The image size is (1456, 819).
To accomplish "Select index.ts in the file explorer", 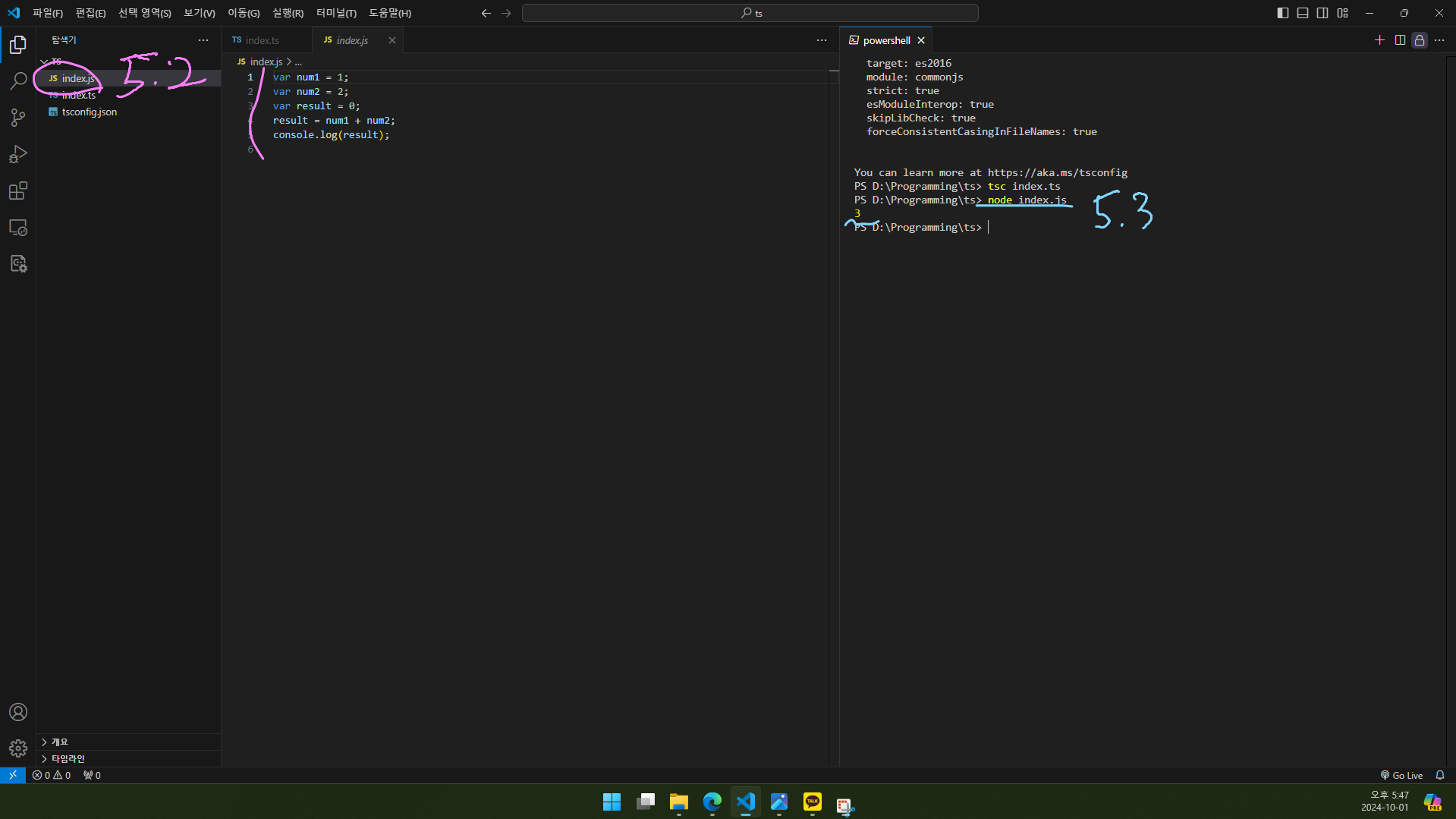I will (x=129, y=95).
